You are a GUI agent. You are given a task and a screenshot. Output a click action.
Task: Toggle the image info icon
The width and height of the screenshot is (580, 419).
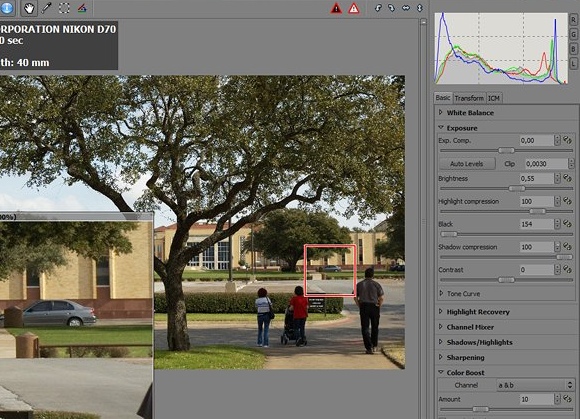tap(6, 8)
